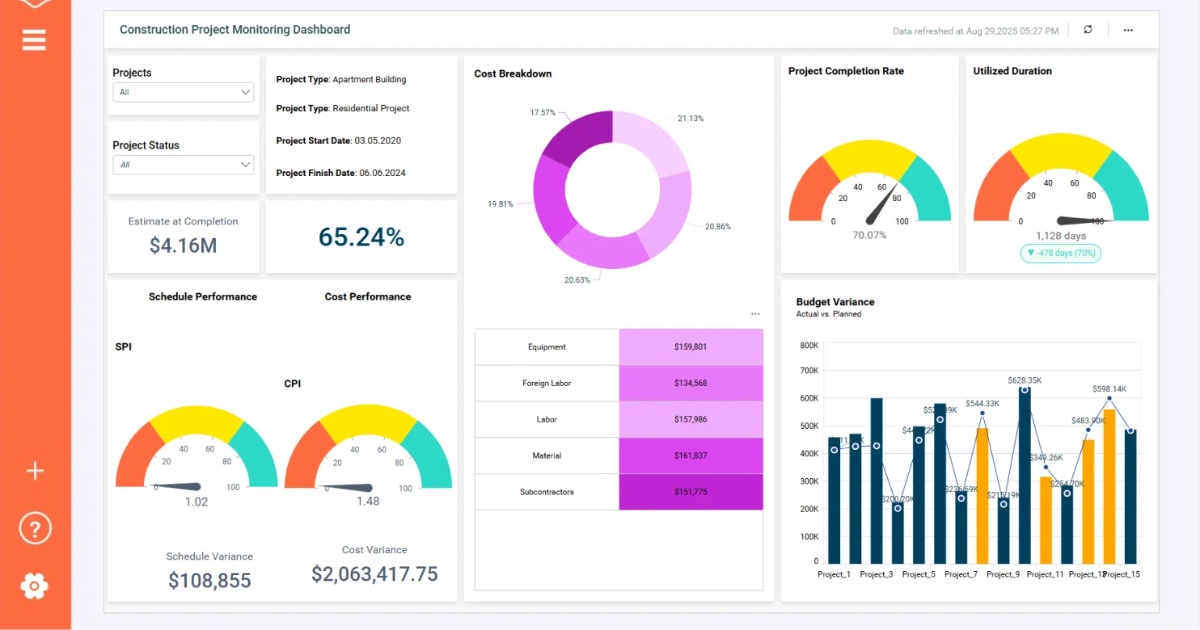This screenshot has width=1200, height=630.
Task: Open the Cost Breakdown table ellipsis menu
Action: (x=756, y=313)
